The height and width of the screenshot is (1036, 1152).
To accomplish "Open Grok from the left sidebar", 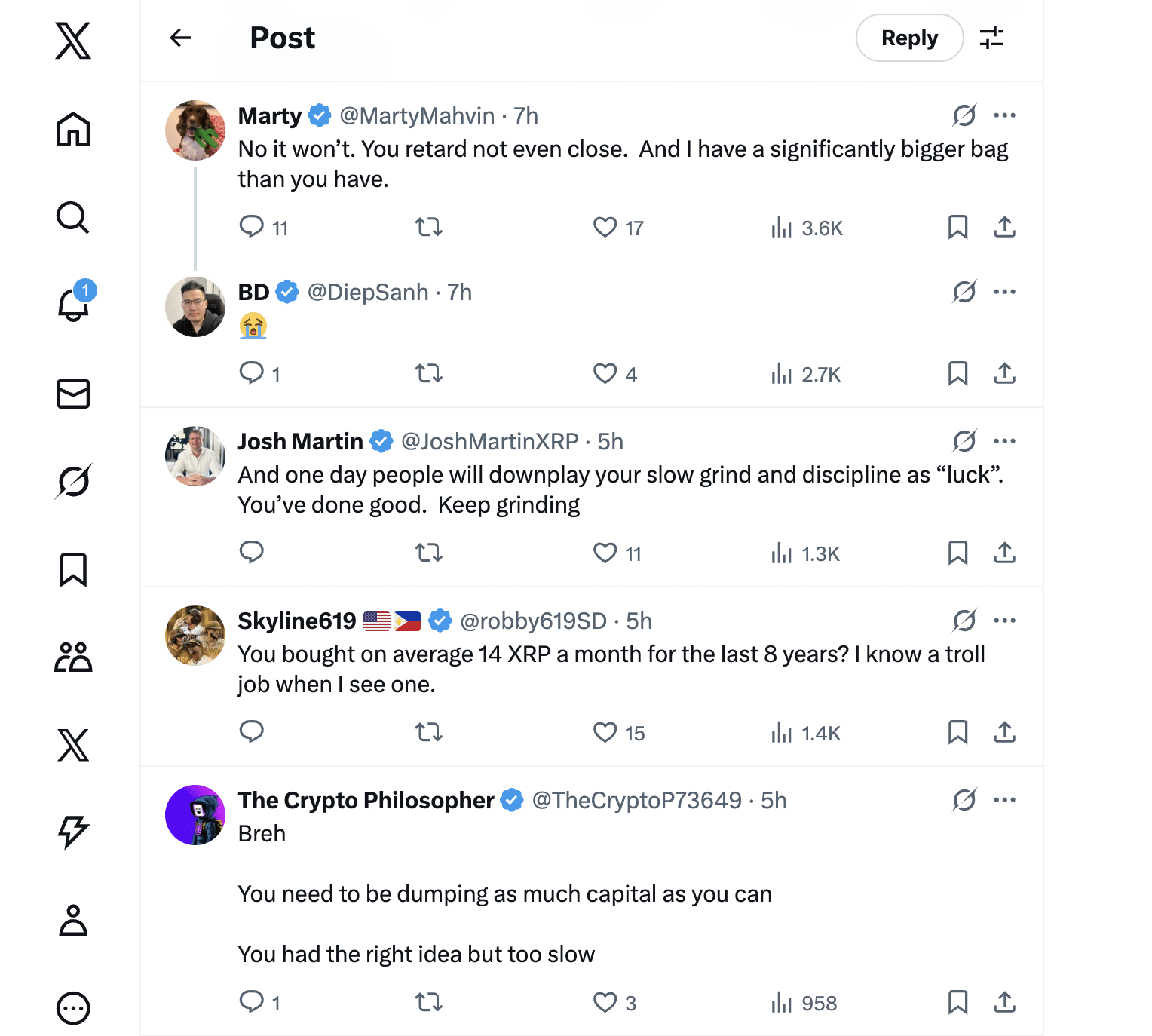I will click(x=73, y=482).
